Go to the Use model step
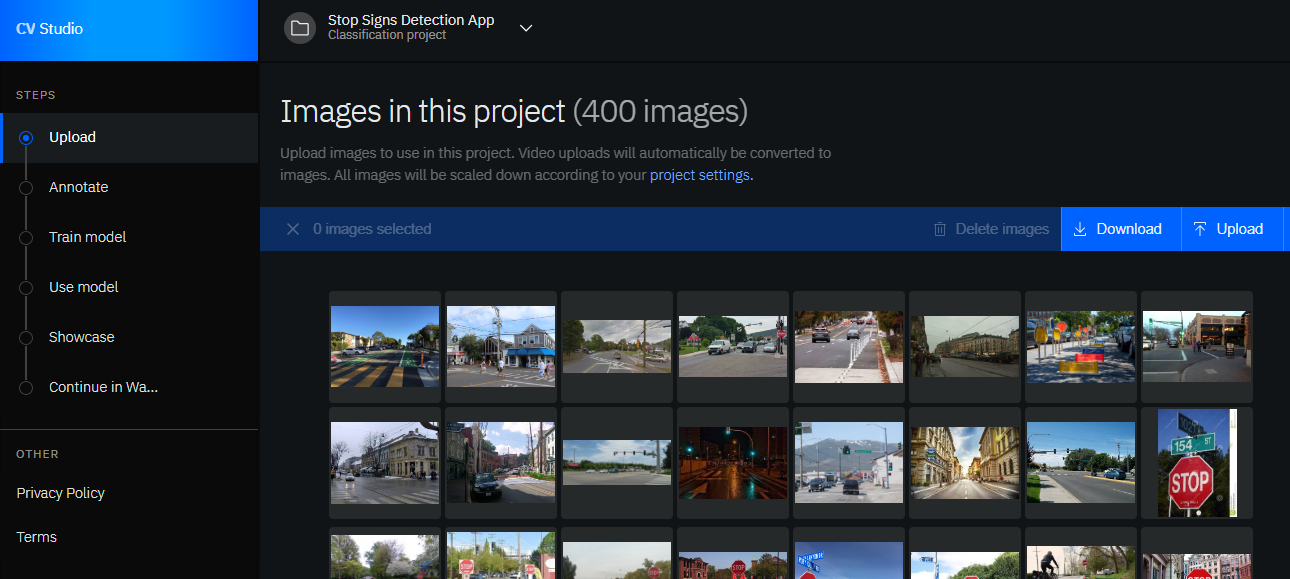The width and height of the screenshot is (1290, 579). pyautogui.click(x=83, y=287)
